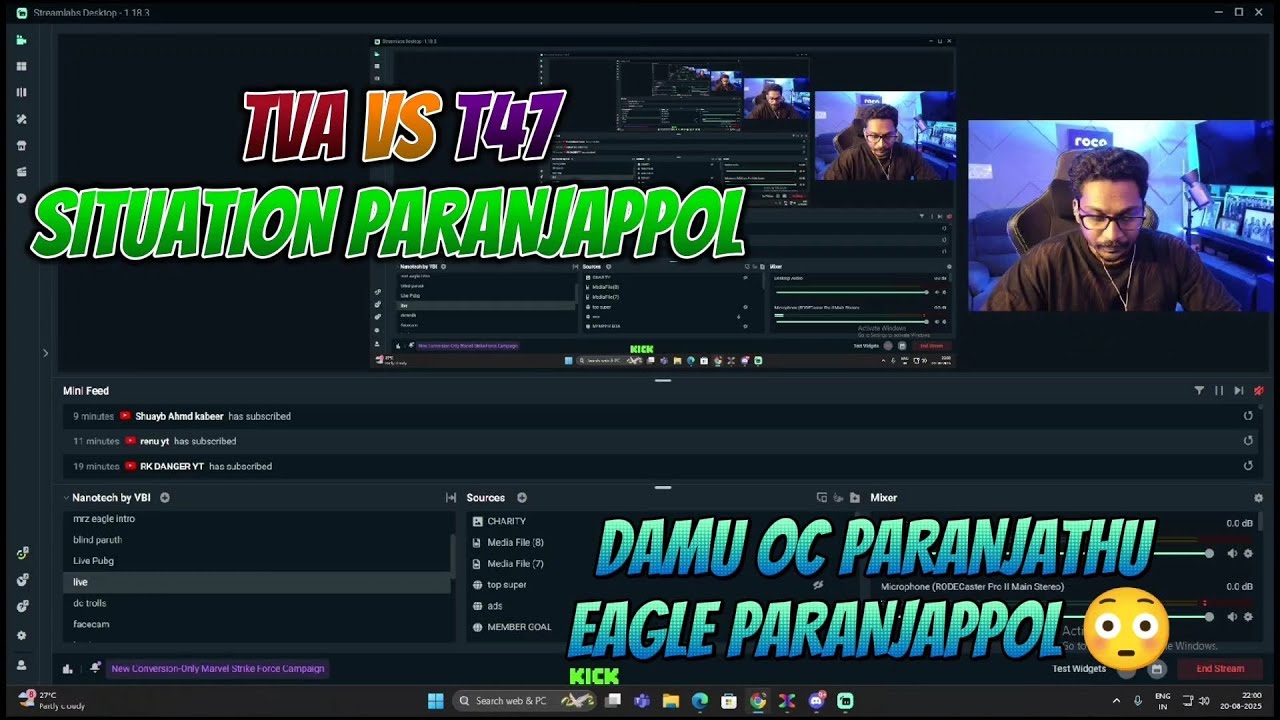Screen dimensions: 1280x720
Task: Toggle the red mute alerts icon in Mini Feed
Action: click(1259, 391)
